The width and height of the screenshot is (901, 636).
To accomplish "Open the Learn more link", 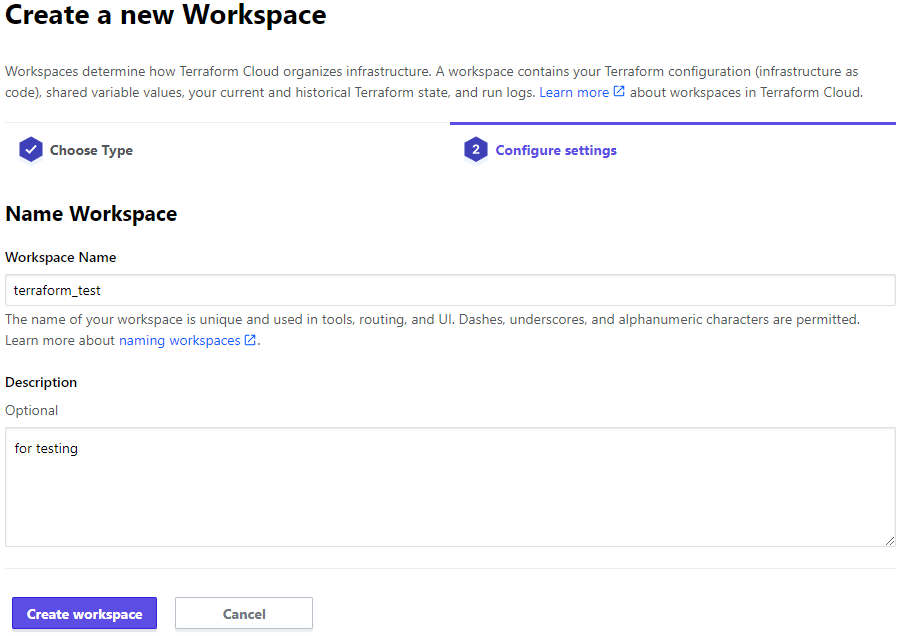I will (x=574, y=92).
